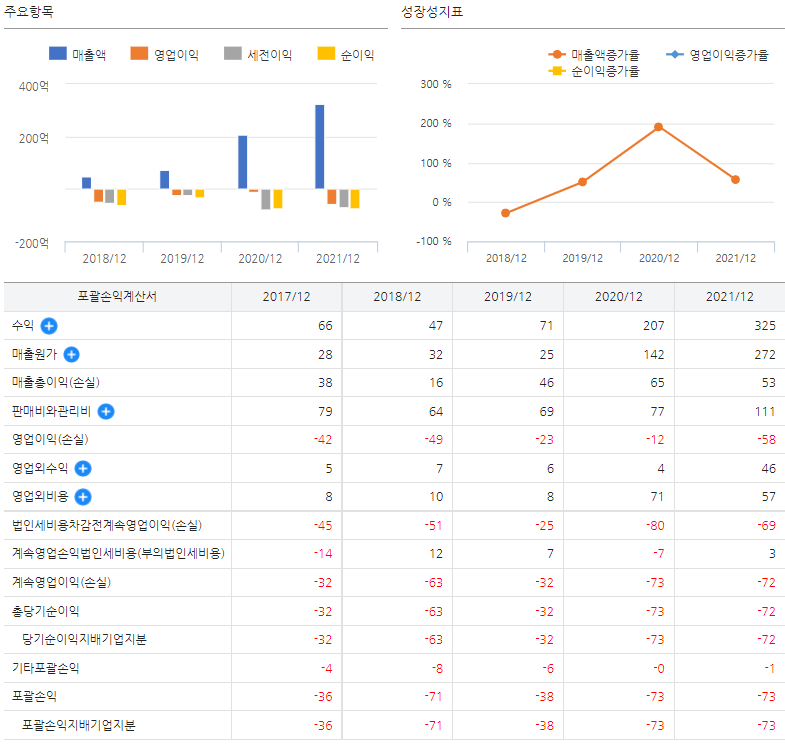Click the 영업외비용 value 57
The height and width of the screenshot is (744, 785).
coord(768,497)
